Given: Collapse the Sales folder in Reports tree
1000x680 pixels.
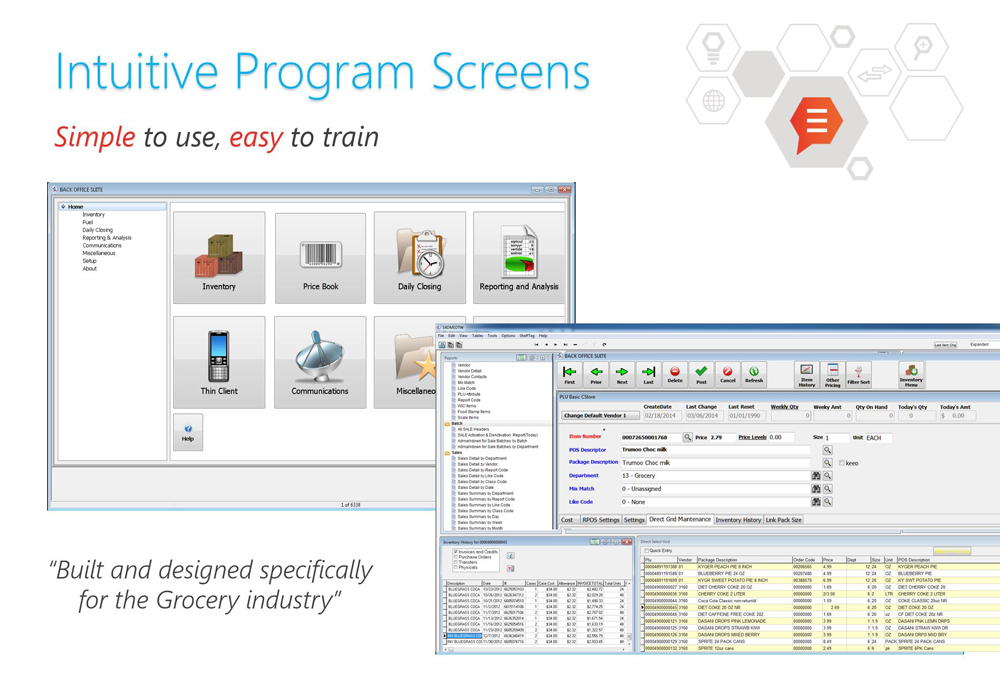Looking at the screenshot, I should pos(448,453).
